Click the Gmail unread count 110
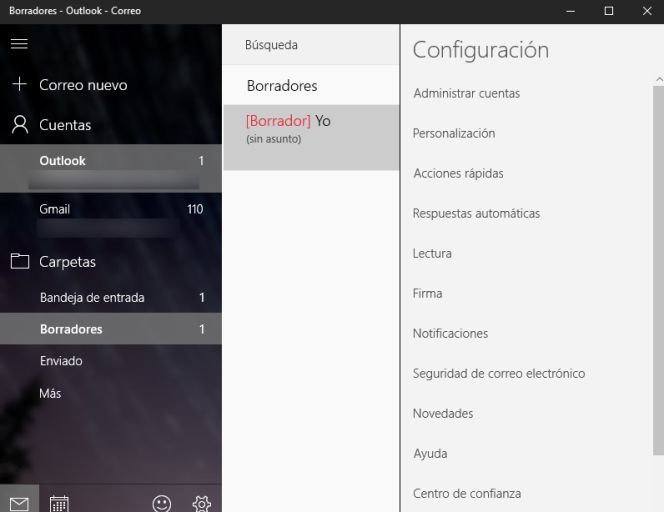Image resolution: width=664 pixels, height=512 pixels. [195, 209]
